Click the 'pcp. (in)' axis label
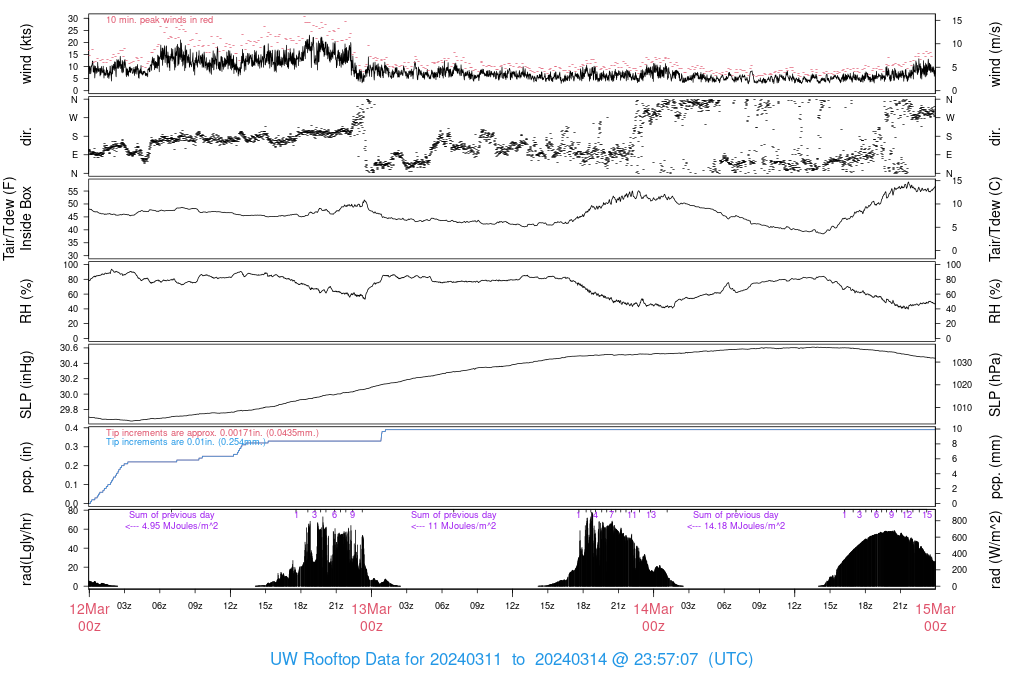The height and width of the screenshot is (700, 1024). 26,466
